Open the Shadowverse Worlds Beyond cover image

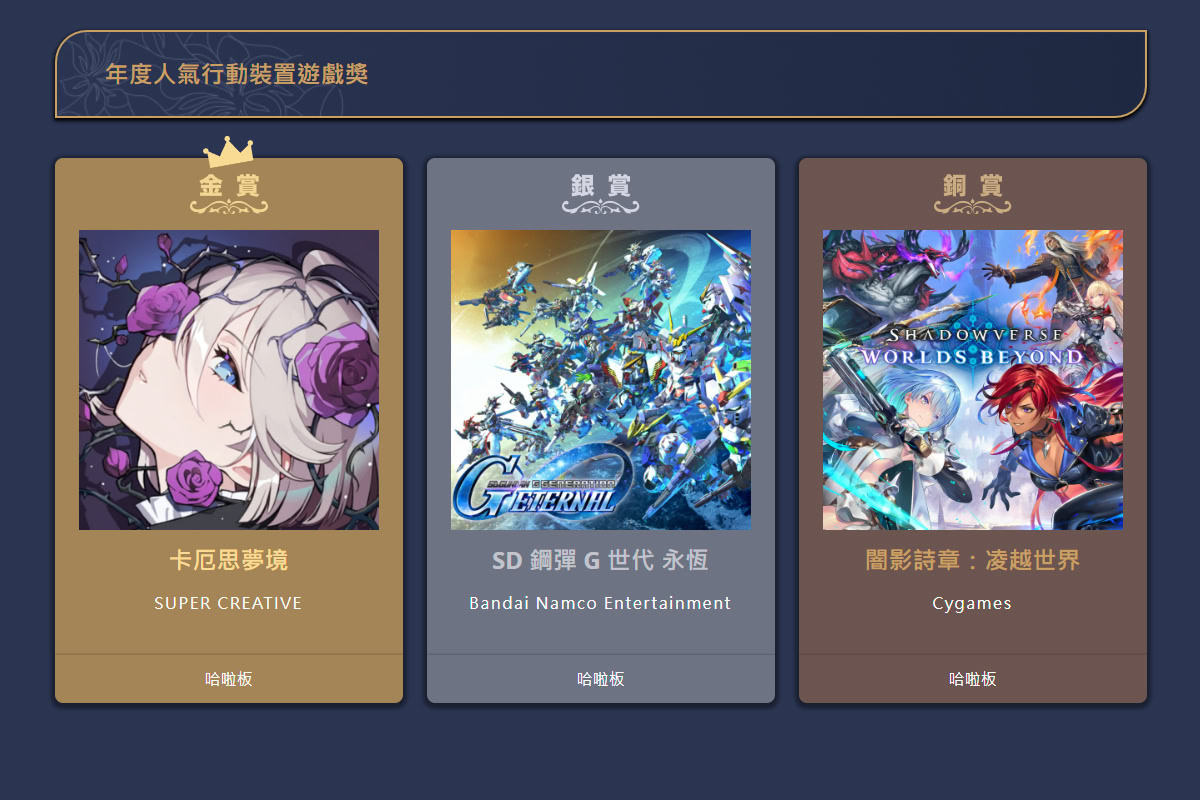pyautogui.click(x=973, y=380)
